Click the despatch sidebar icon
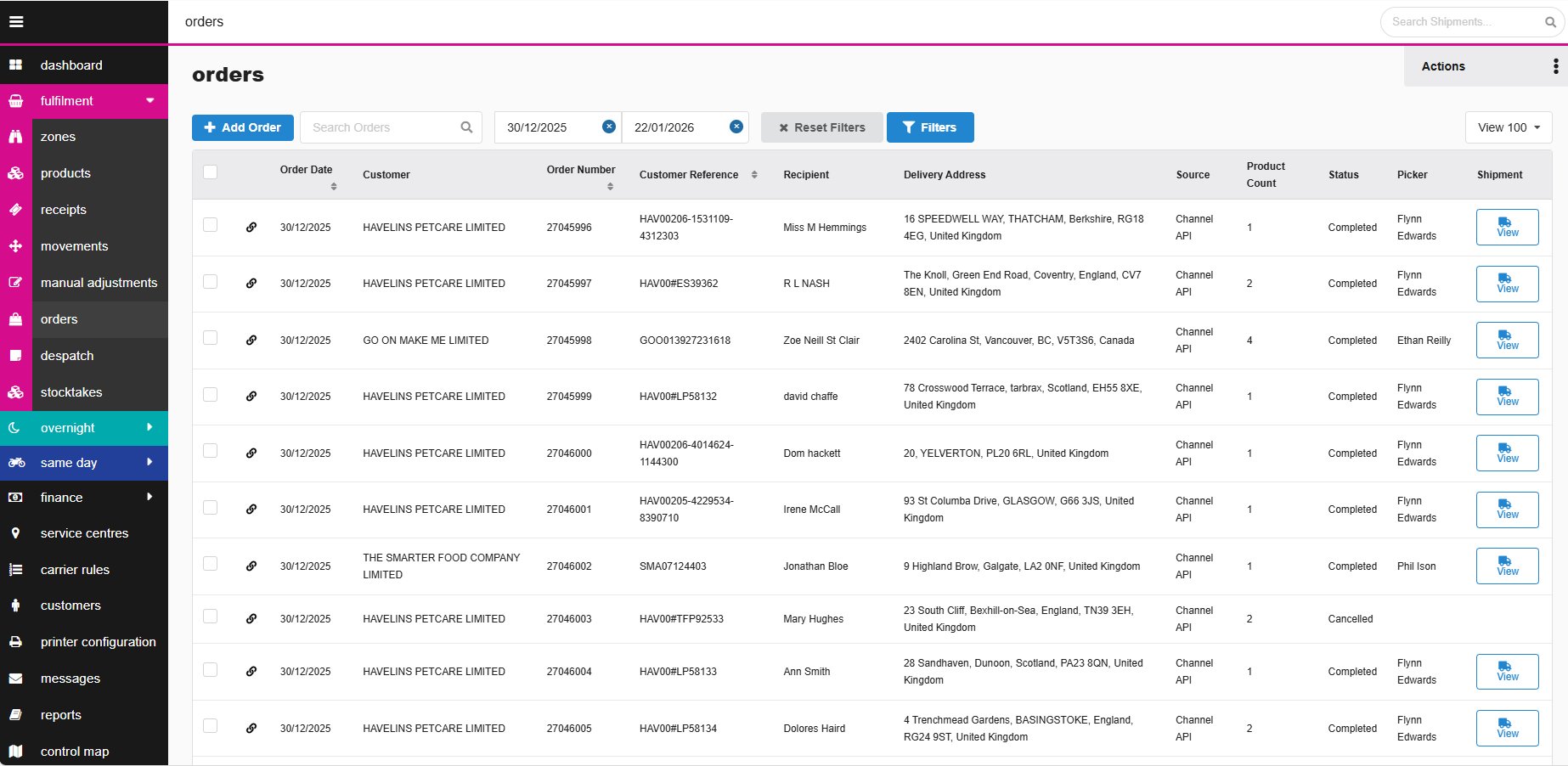The height and width of the screenshot is (766, 1568). pos(15,356)
